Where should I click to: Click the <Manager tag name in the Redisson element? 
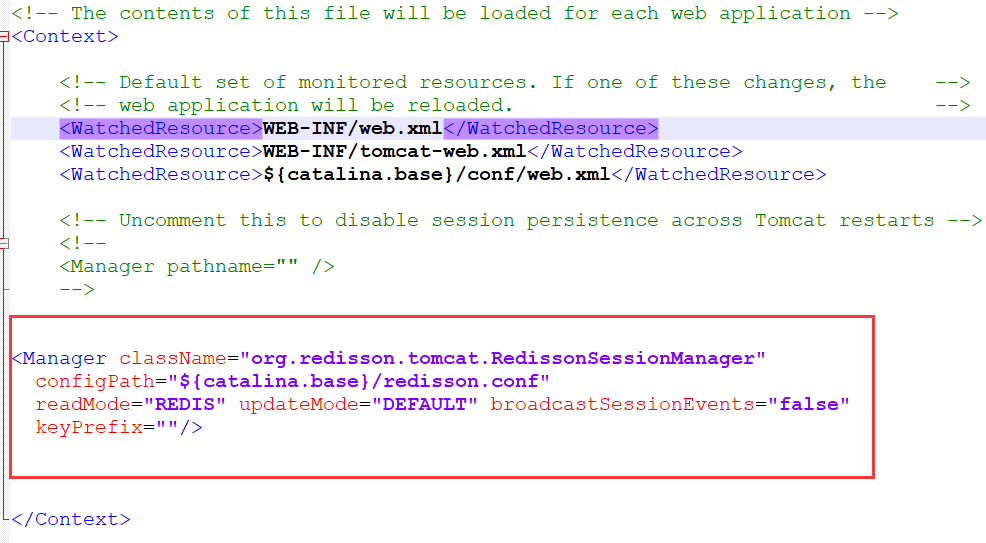(59, 358)
